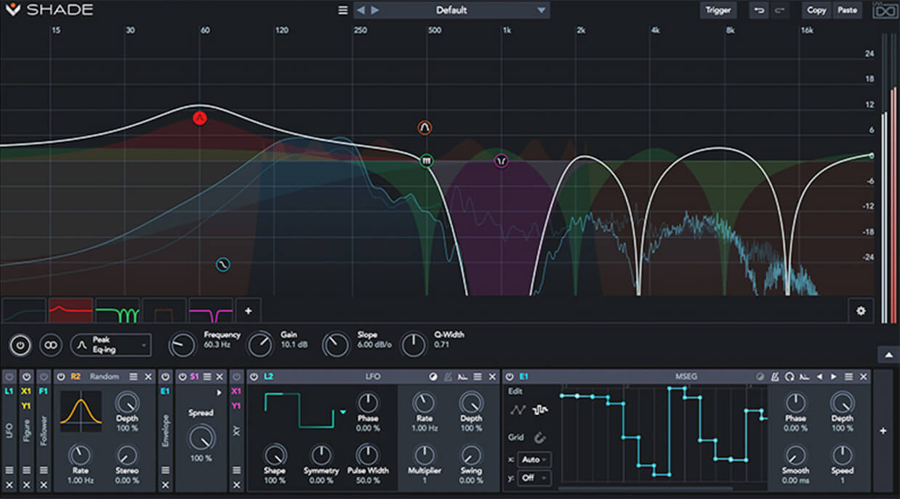Click the Paste button
900x499 pixels.
(x=847, y=10)
